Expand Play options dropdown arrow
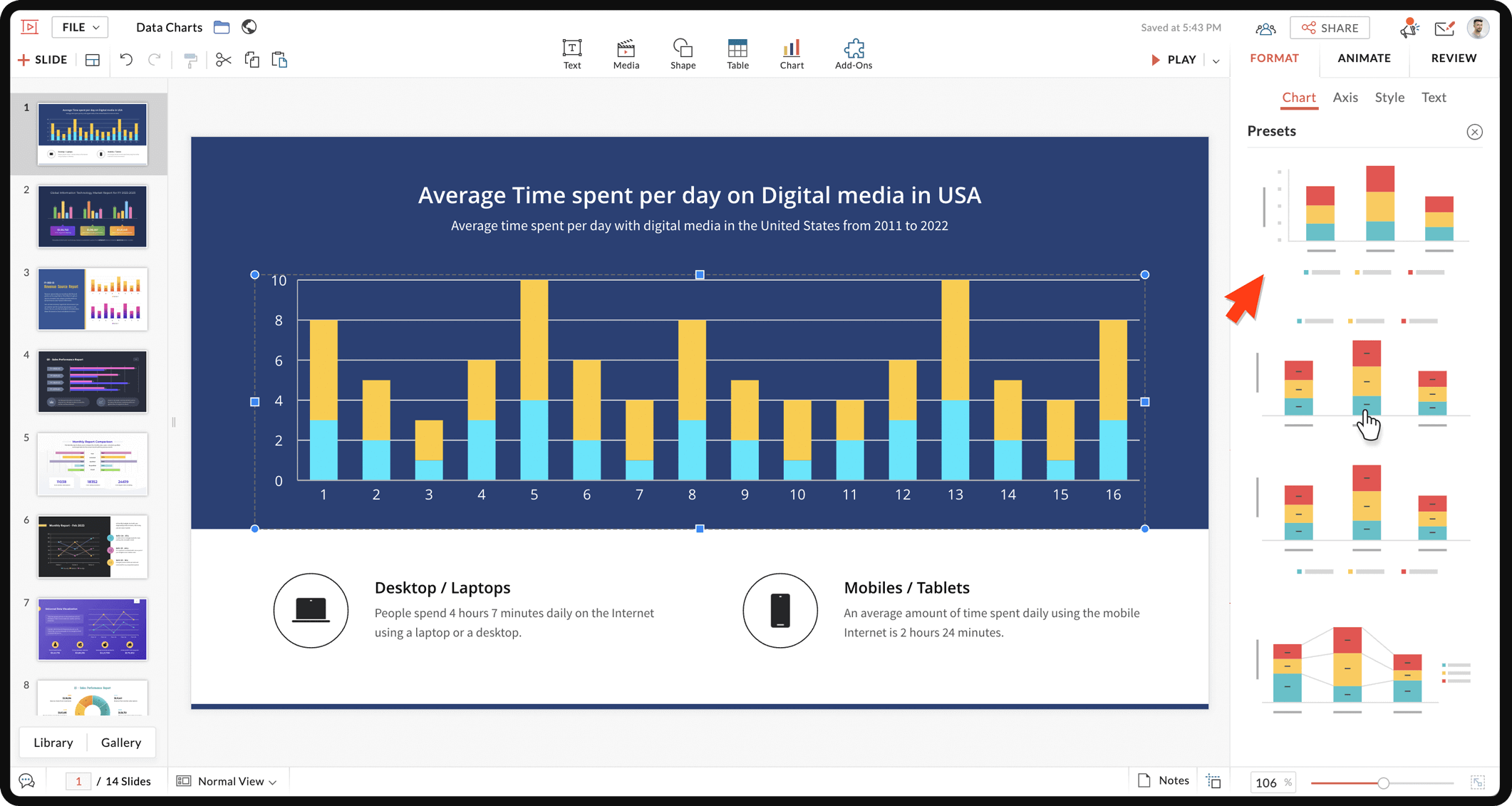Screen dimensions: 1512x806 tap(1216, 61)
